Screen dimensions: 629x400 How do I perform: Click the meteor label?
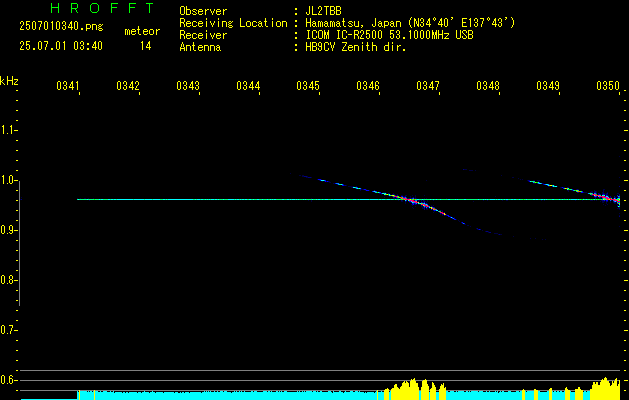pos(142,31)
